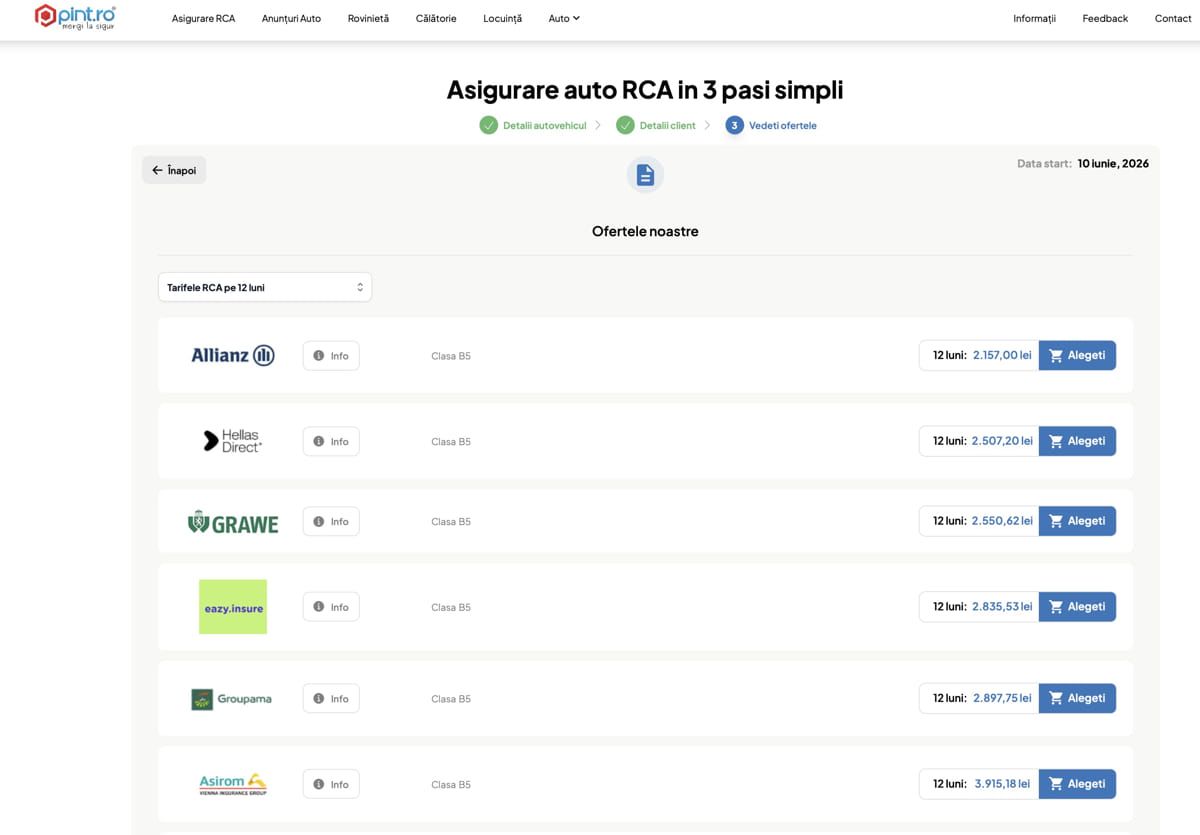1200x835 pixels.
Task: Expand the Auto dropdown menu
Action: coord(564,18)
